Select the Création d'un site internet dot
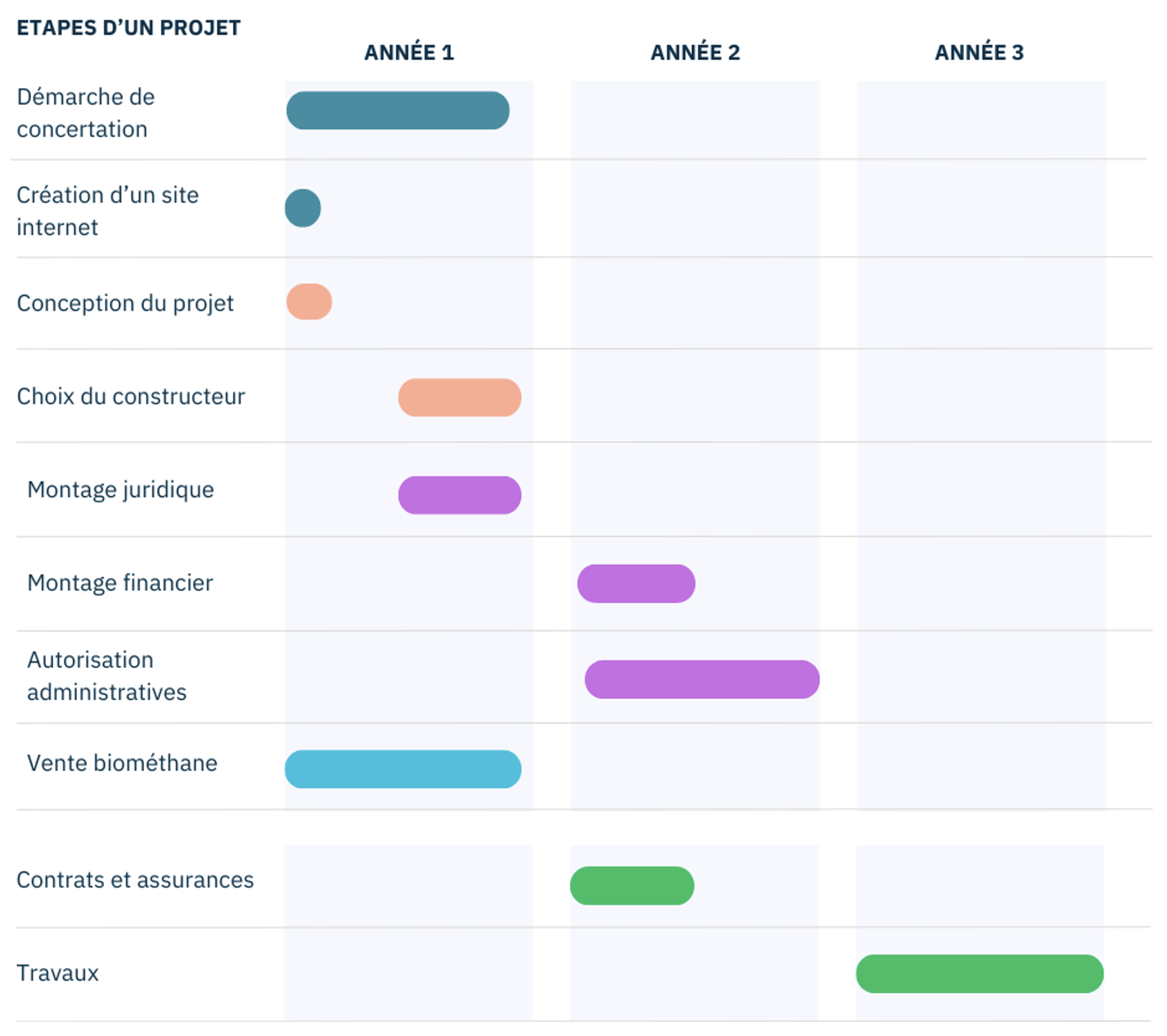The height and width of the screenshot is (1036, 1167). [303, 208]
